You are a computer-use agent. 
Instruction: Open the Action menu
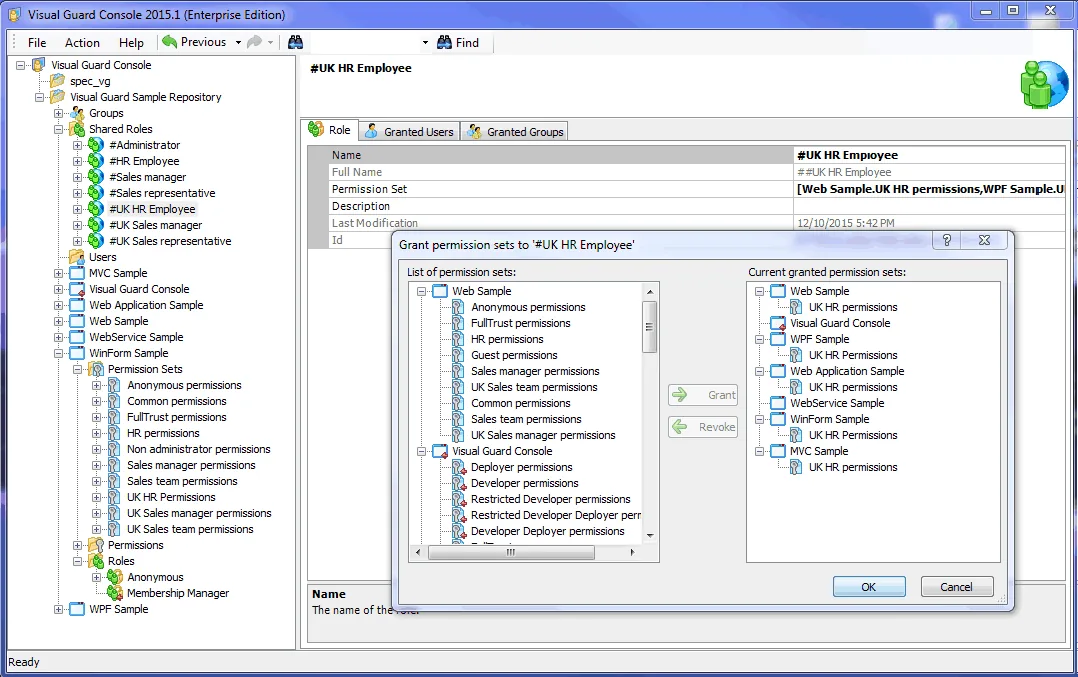click(82, 43)
